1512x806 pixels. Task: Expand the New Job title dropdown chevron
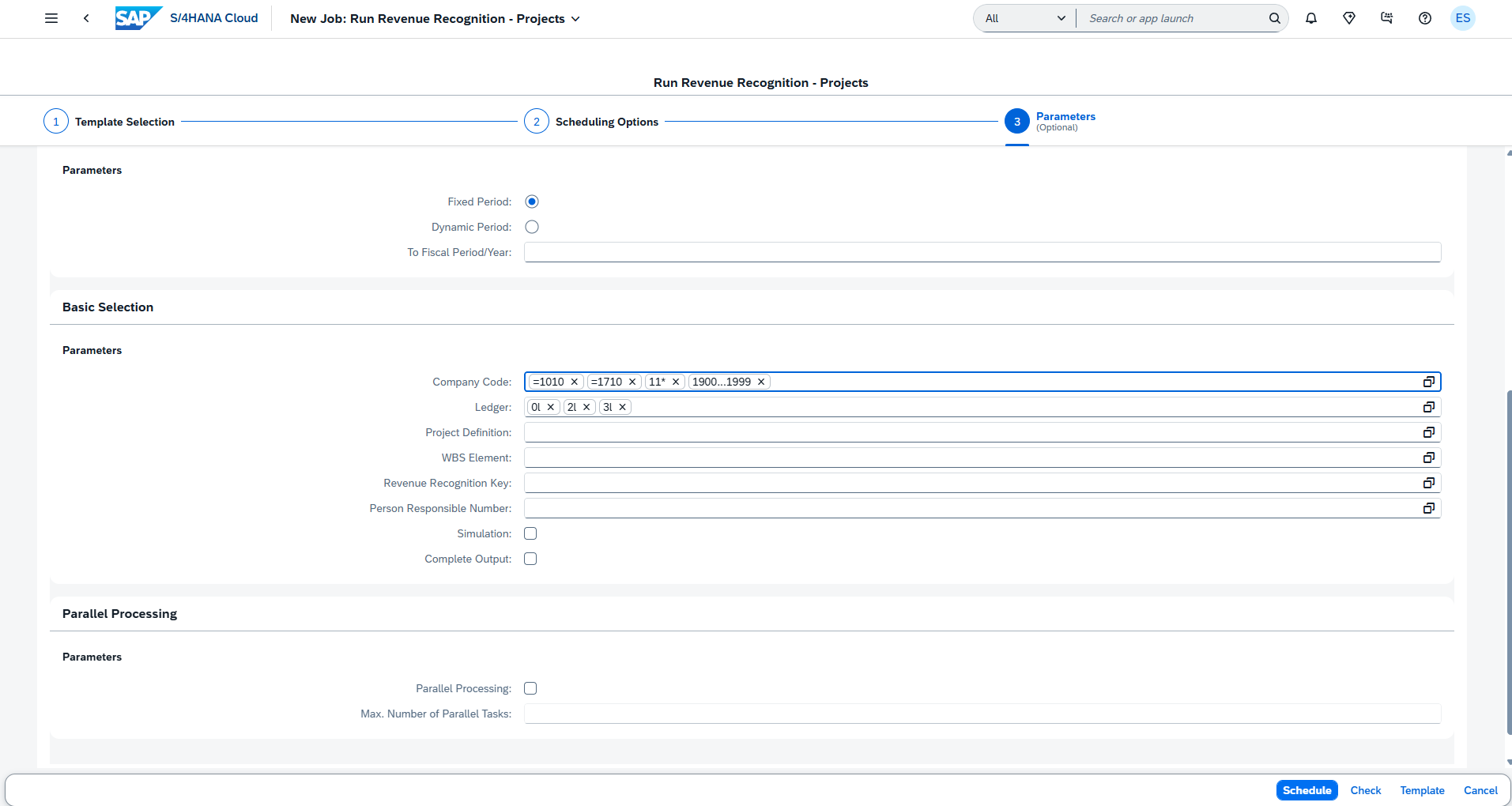pyautogui.click(x=575, y=19)
